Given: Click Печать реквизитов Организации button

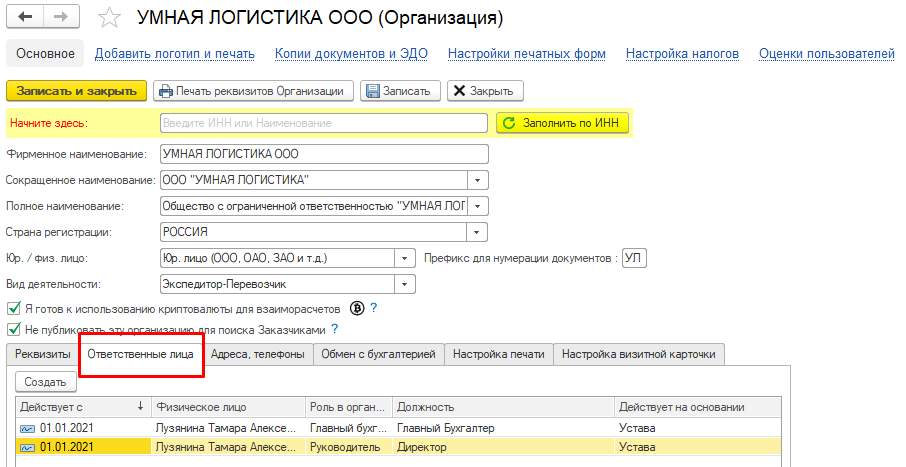Looking at the screenshot, I should click(253, 91).
